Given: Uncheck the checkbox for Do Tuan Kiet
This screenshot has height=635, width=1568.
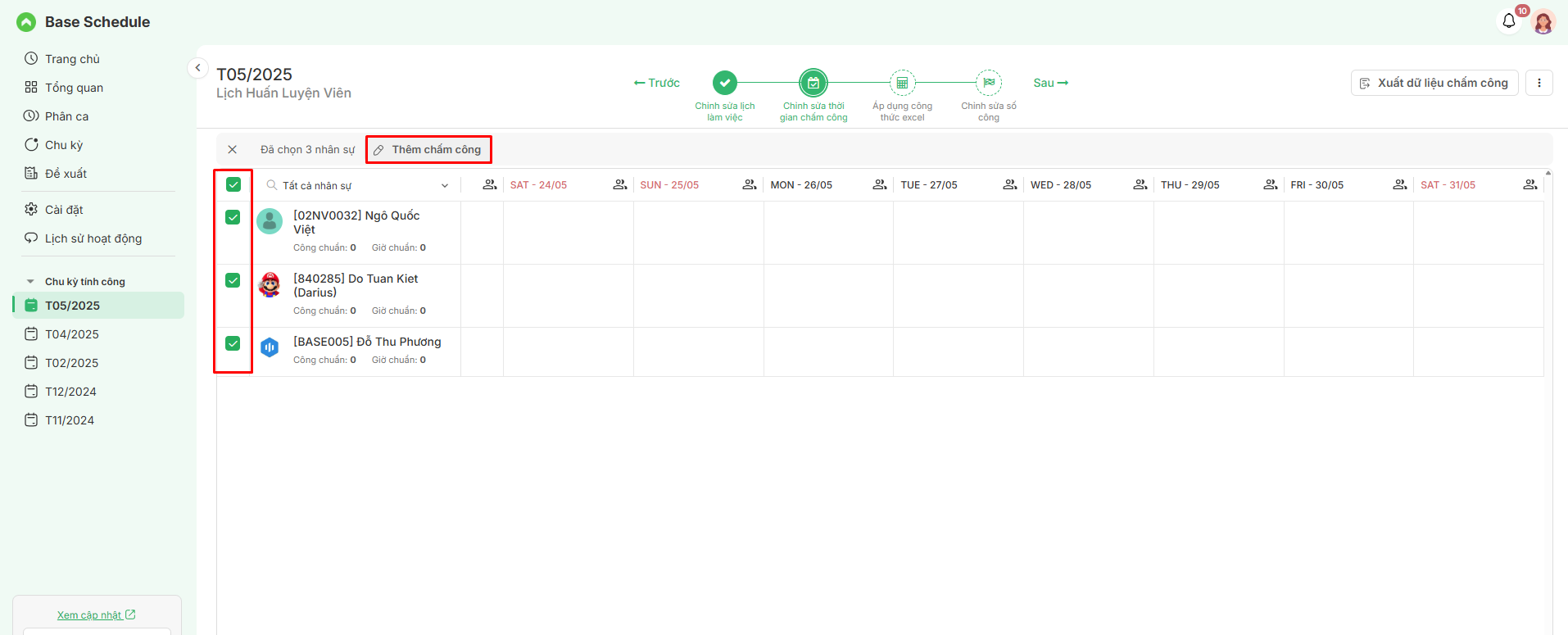Looking at the screenshot, I should click(x=233, y=280).
